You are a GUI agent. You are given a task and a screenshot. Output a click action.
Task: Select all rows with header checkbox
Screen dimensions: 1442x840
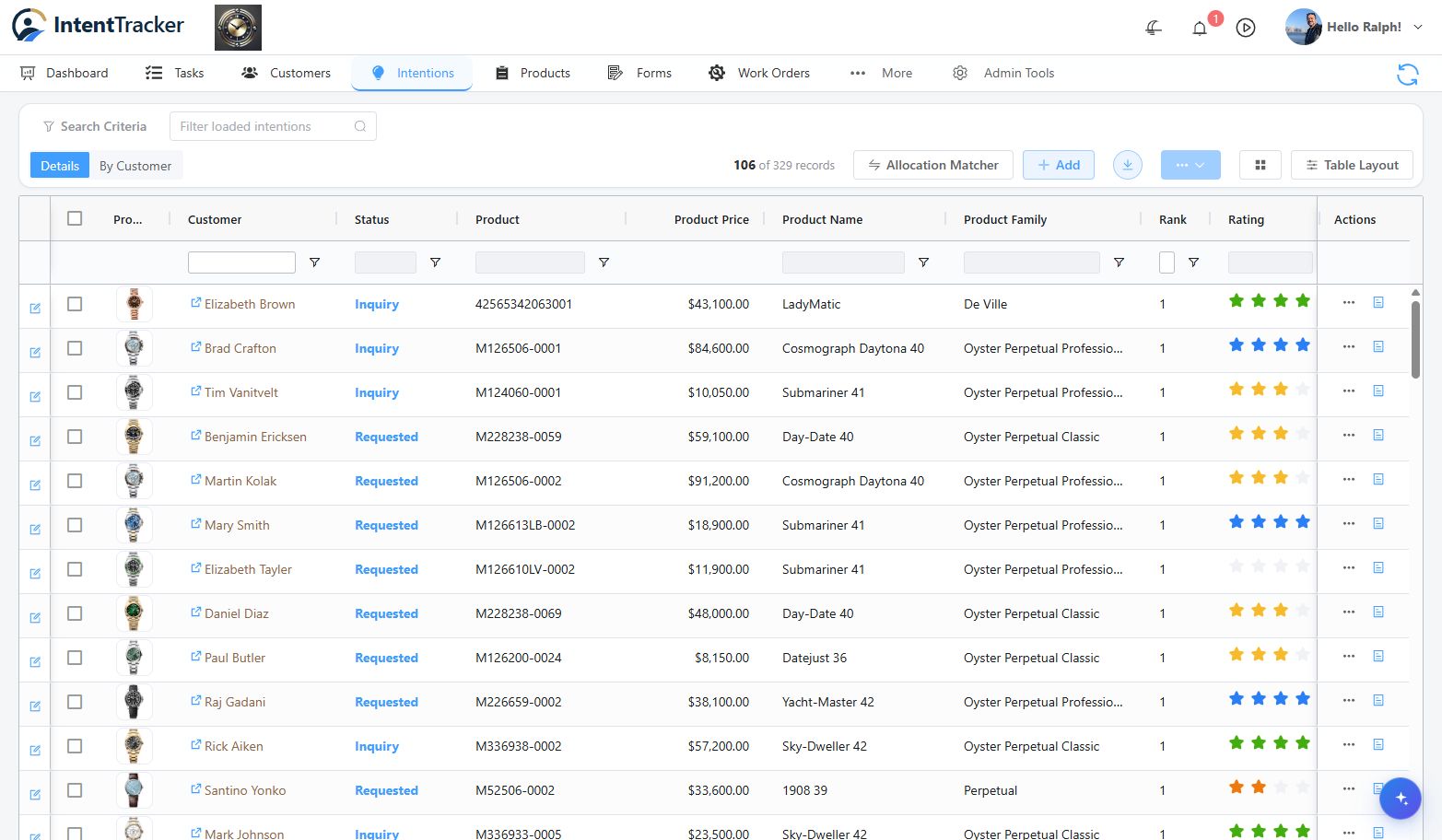75,218
